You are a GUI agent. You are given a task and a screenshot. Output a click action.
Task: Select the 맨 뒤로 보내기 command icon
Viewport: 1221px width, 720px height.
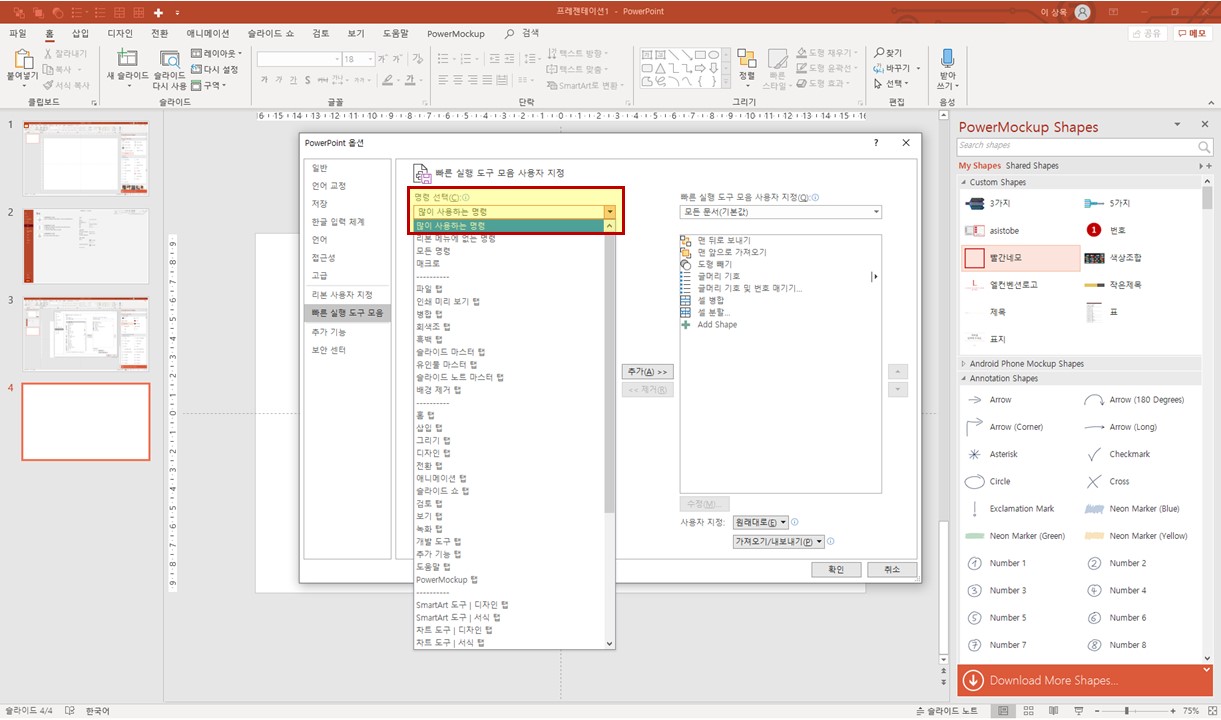tap(685, 240)
